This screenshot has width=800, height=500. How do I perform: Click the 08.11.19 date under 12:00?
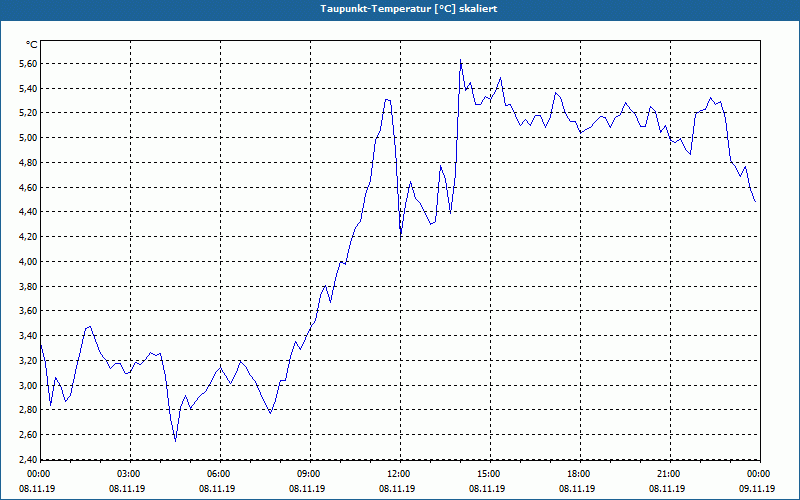(x=397, y=489)
